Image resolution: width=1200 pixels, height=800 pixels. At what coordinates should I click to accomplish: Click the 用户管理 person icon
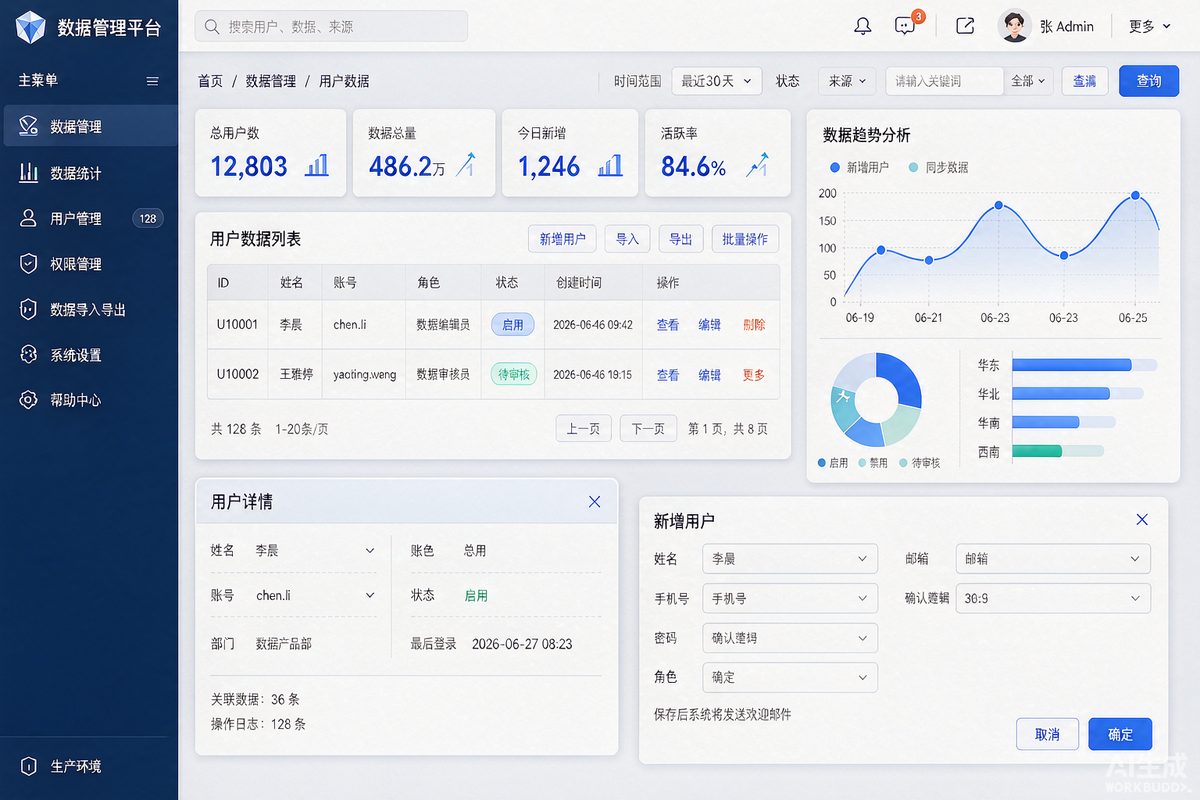tap(28, 218)
